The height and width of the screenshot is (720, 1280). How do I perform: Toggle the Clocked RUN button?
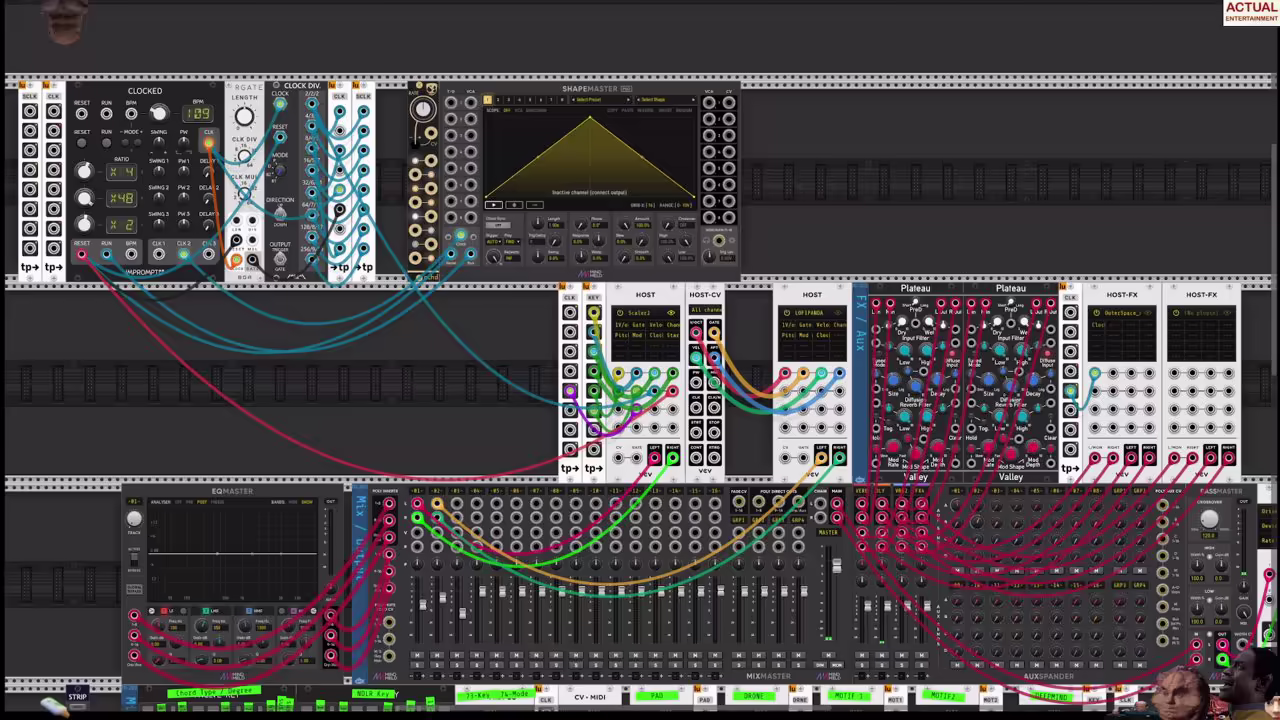point(106,143)
